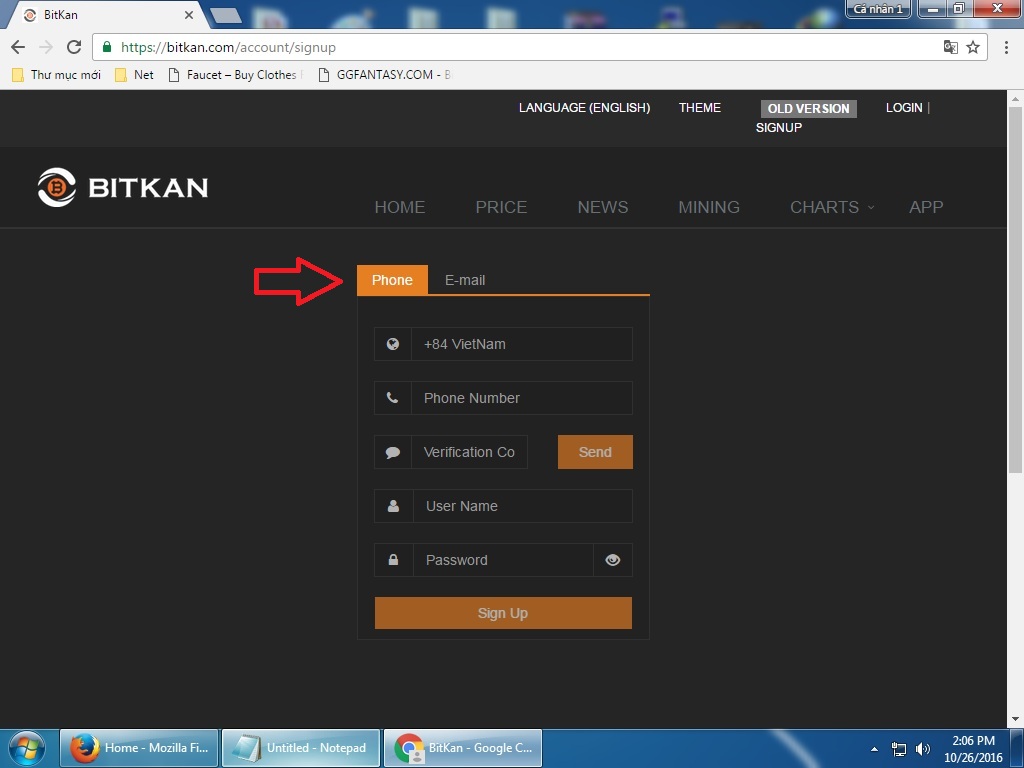Click the OLD VERSION button

click(x=808, y=108)
